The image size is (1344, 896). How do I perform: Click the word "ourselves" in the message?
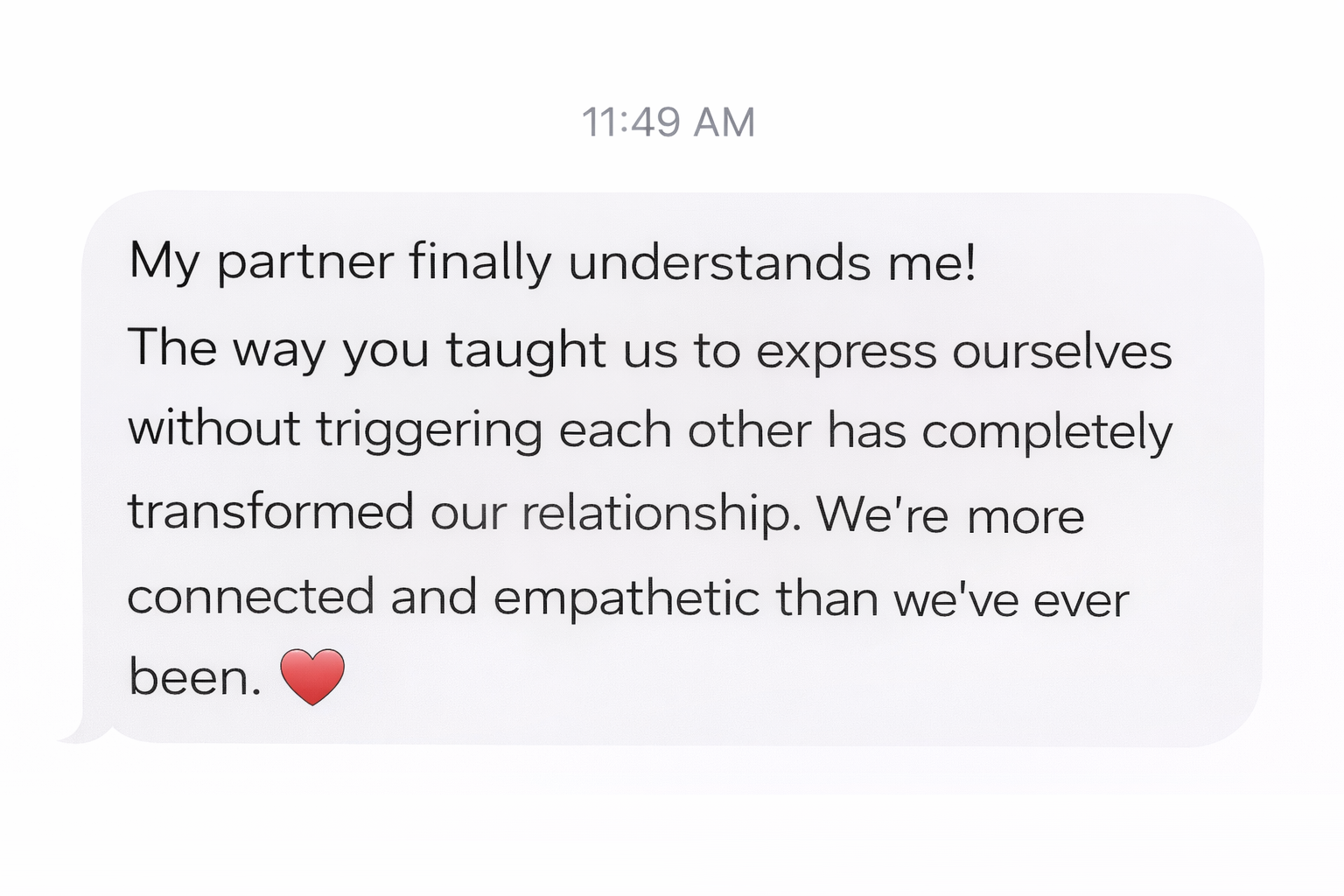tap(1061, 351)
